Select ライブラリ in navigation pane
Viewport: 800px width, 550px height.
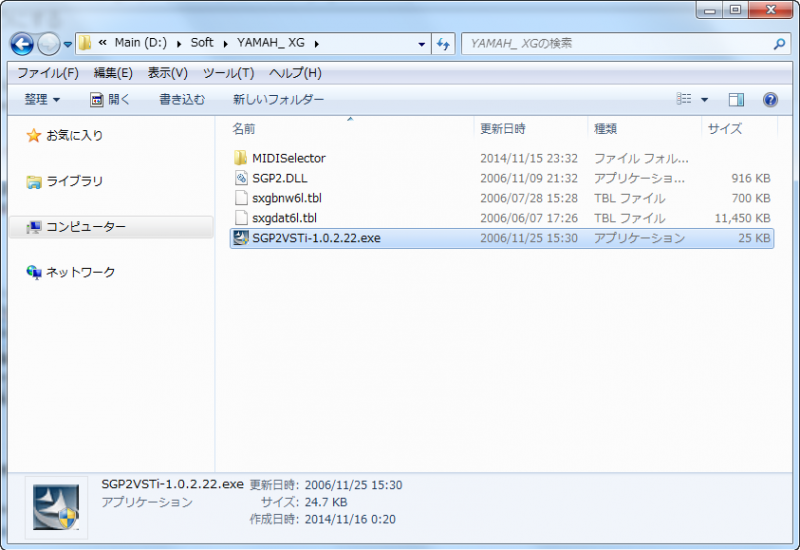(x=74, y=181)
